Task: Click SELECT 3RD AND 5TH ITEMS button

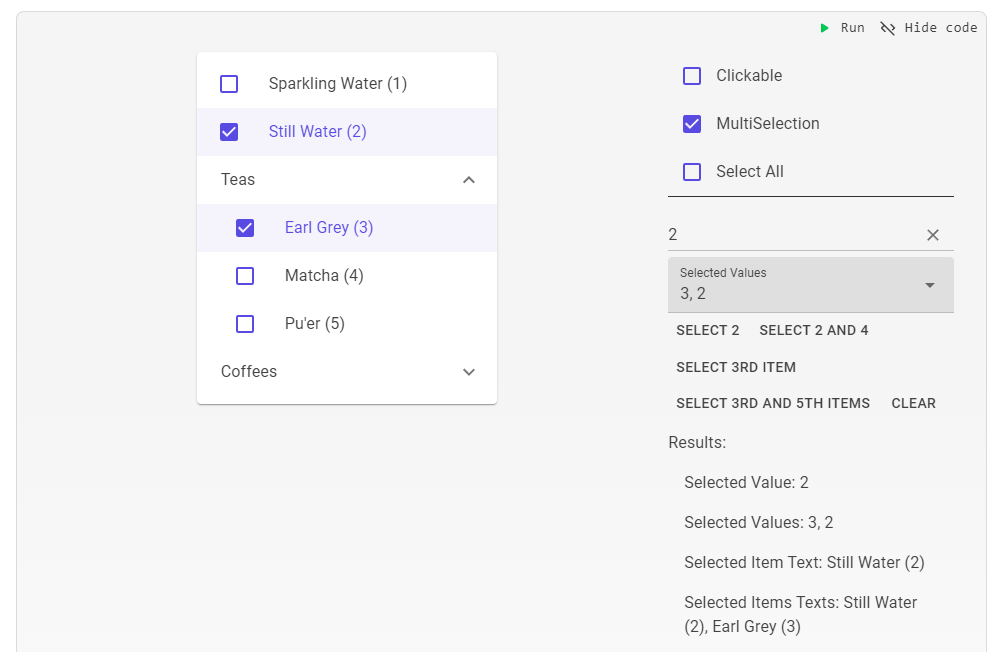Action: (x=773, y=403)
